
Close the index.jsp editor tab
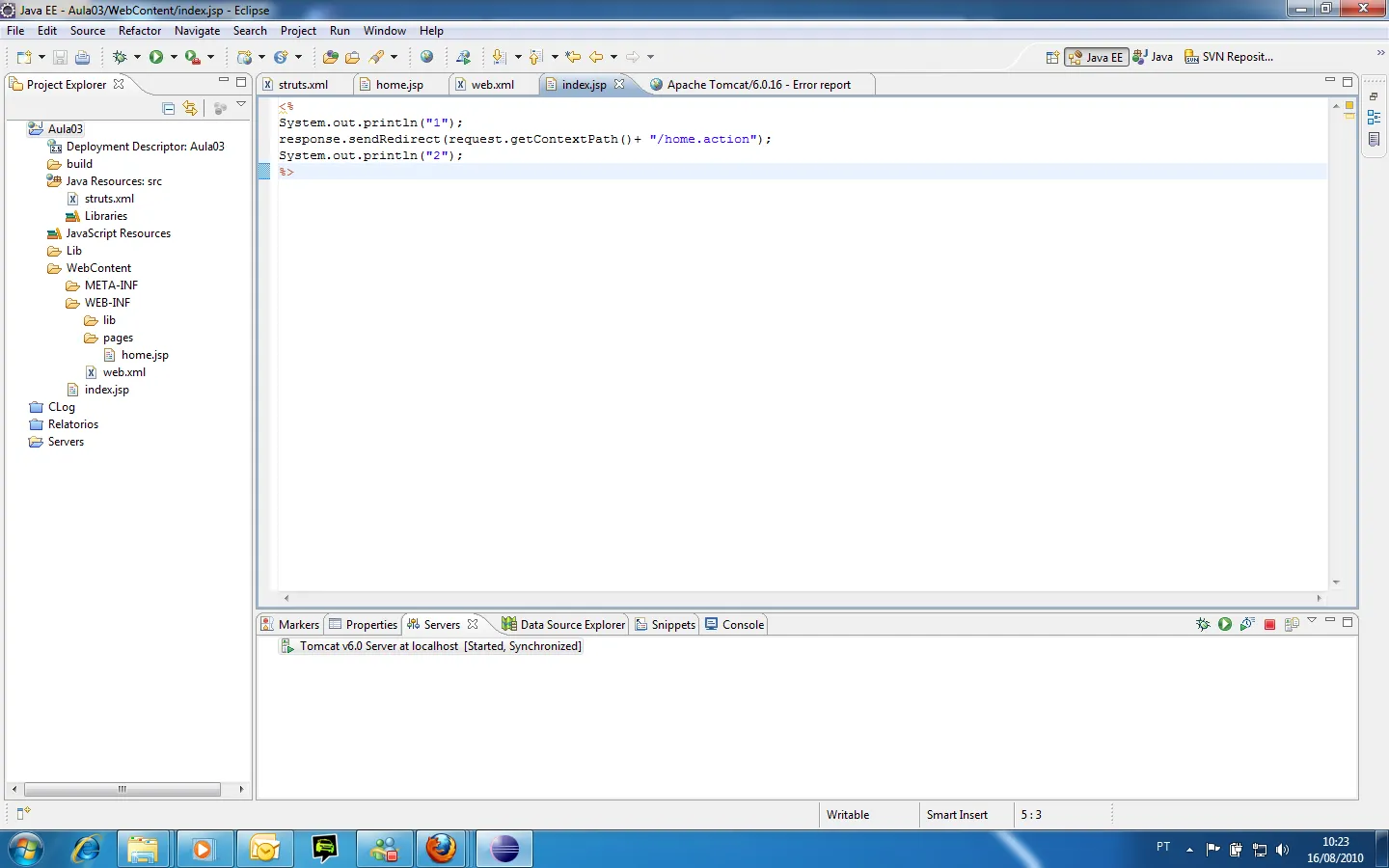(619, 84)
